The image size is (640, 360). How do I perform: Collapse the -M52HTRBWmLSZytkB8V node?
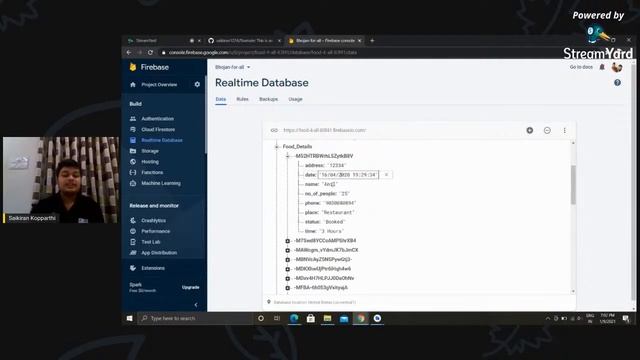click(x=288, y=156)
